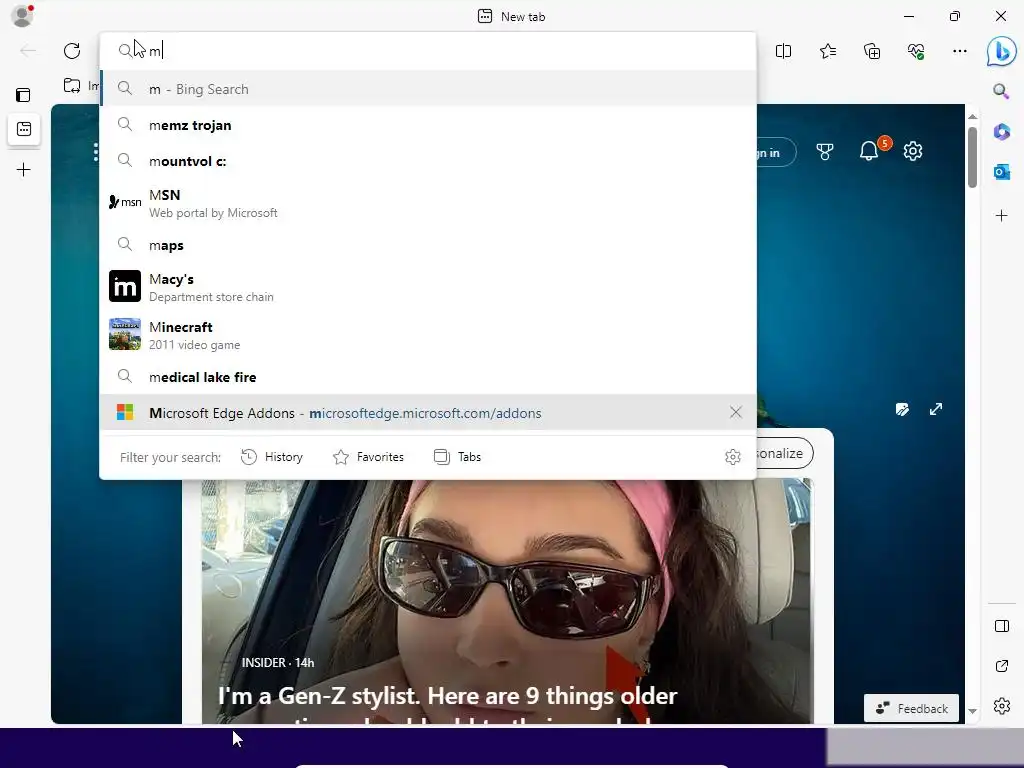Open the Collections icon in toolbar

(872, 51)
